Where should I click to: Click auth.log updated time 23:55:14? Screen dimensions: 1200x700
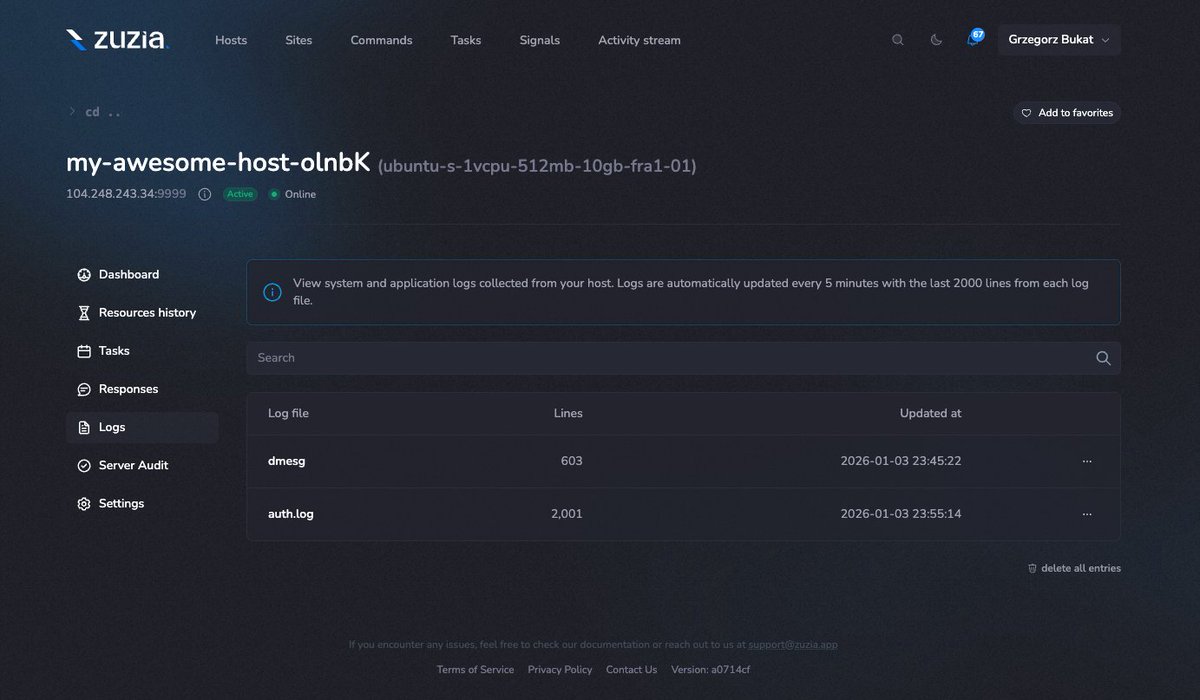(901, 514)
